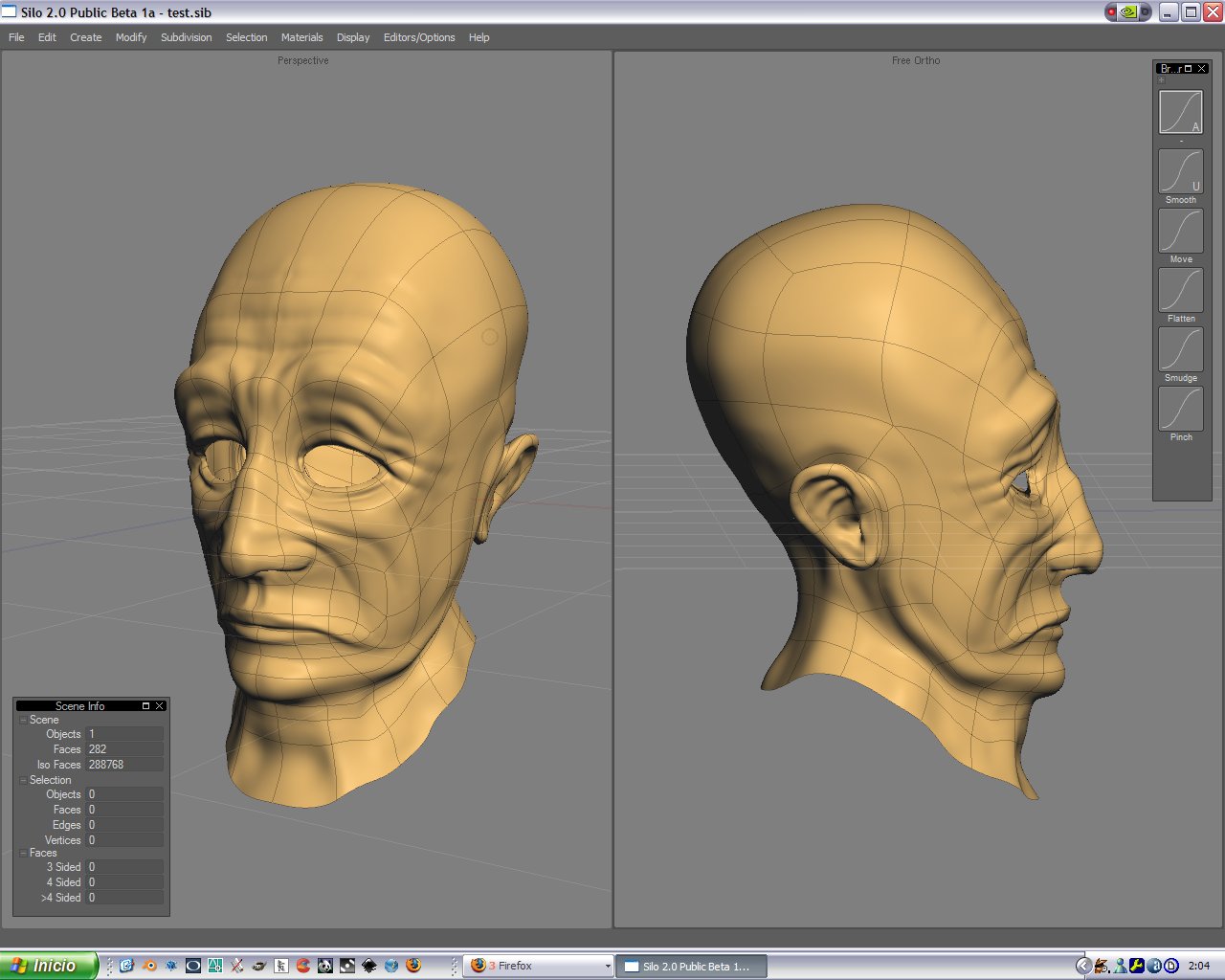Collapse the Selection section in Scene Info
The image size is (1225, 980).
[x=23, y=780]
